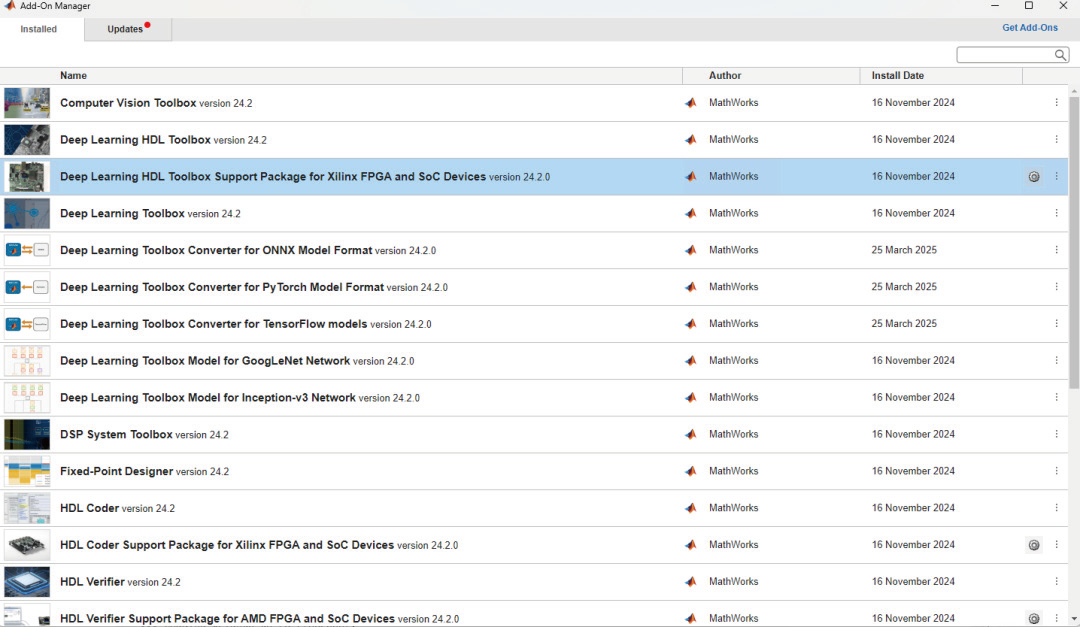Sort list by Install Date column header
This screenshot has width=1080, height=627.
(897, 76)
